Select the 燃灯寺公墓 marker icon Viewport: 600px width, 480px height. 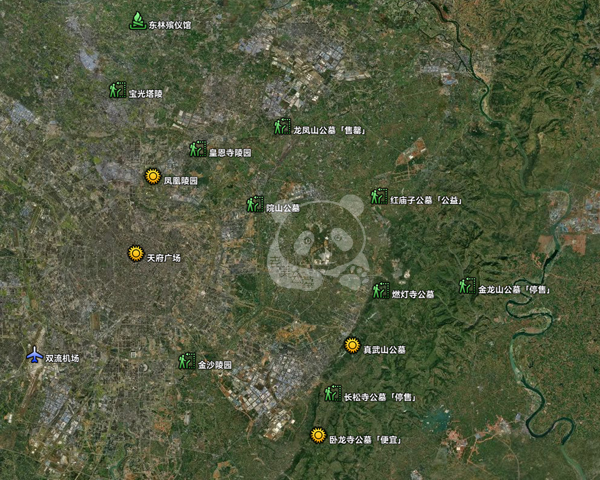tap(380, 291)
